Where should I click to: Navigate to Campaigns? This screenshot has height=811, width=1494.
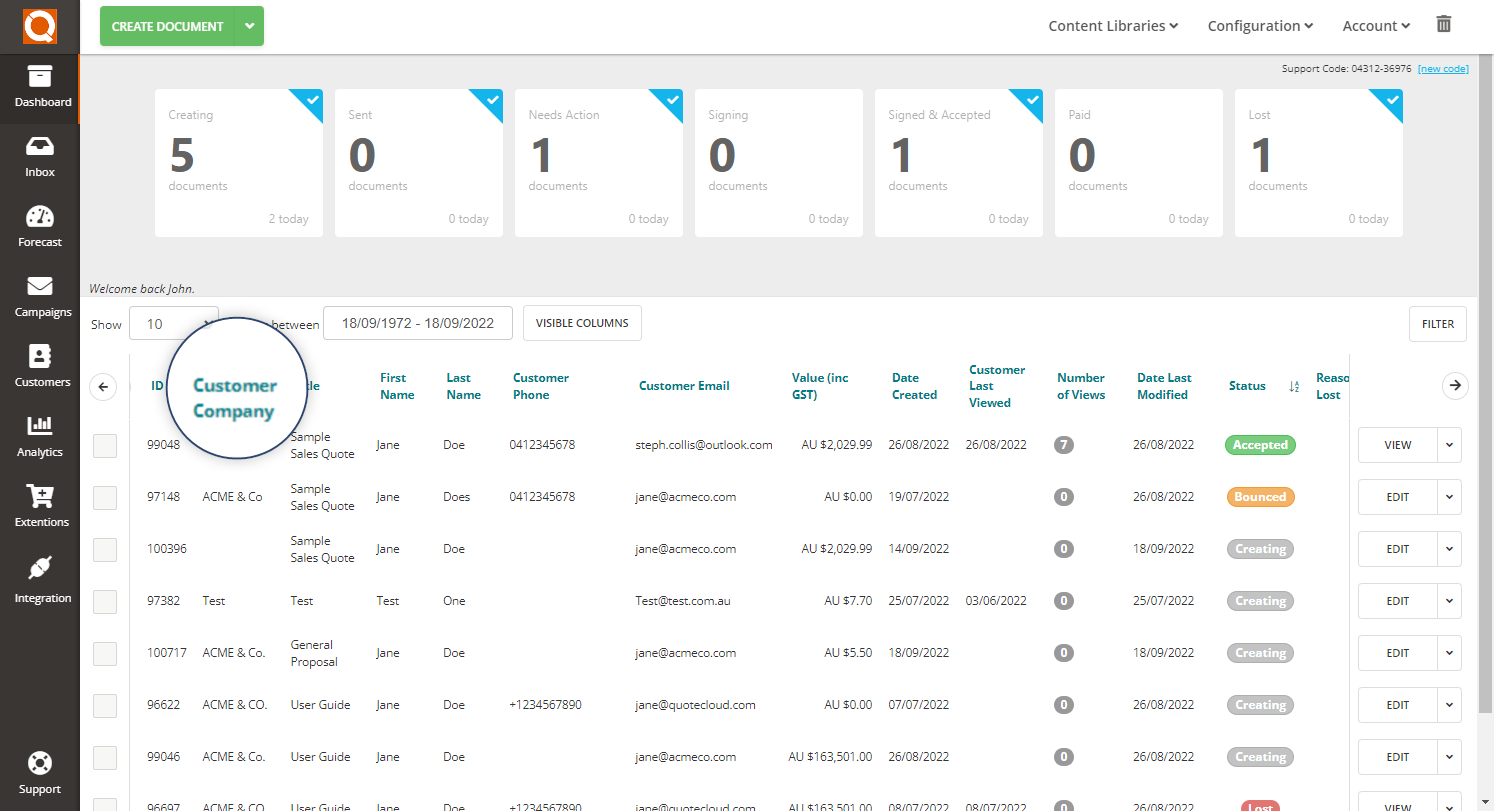(x=40, y=297)
